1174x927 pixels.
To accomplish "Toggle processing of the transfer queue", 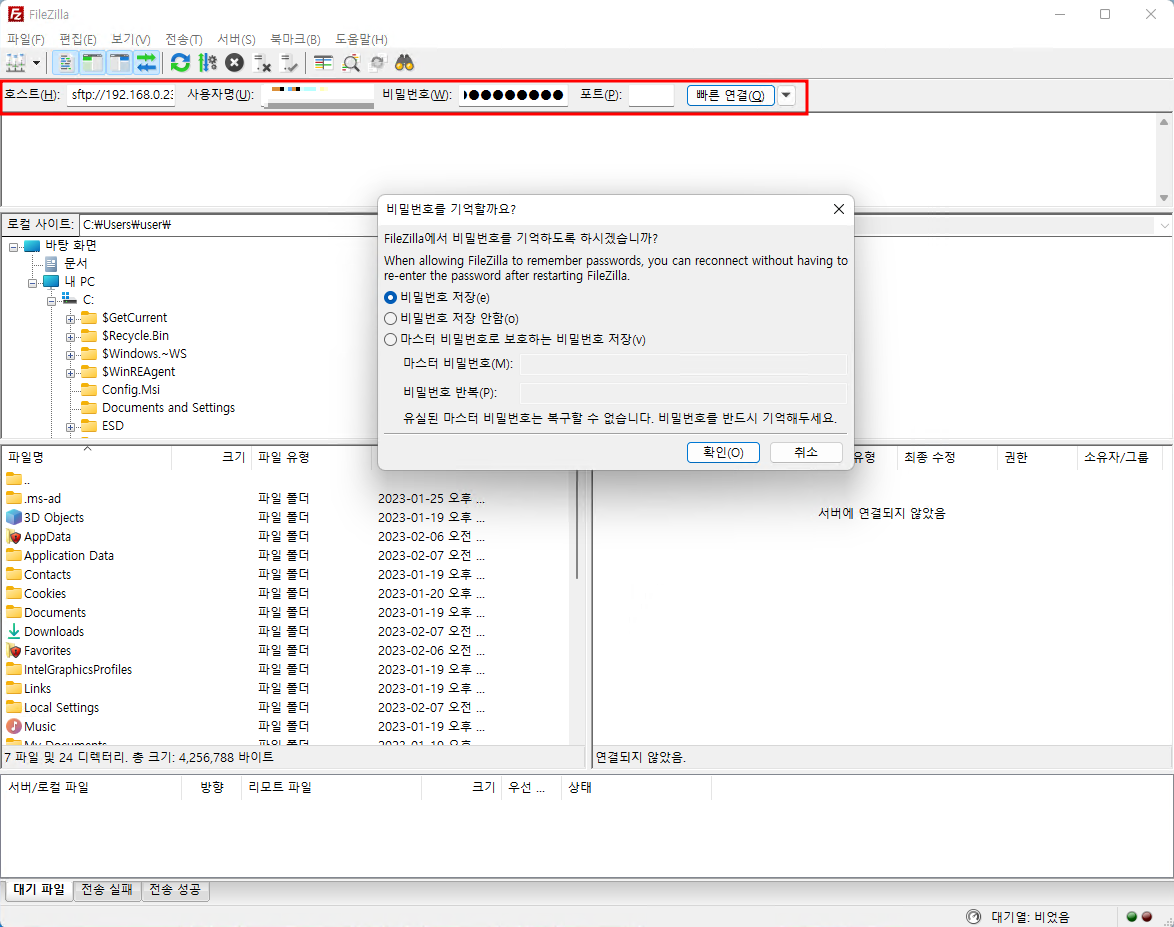I will pyautogui.click(x=207, y=63).
